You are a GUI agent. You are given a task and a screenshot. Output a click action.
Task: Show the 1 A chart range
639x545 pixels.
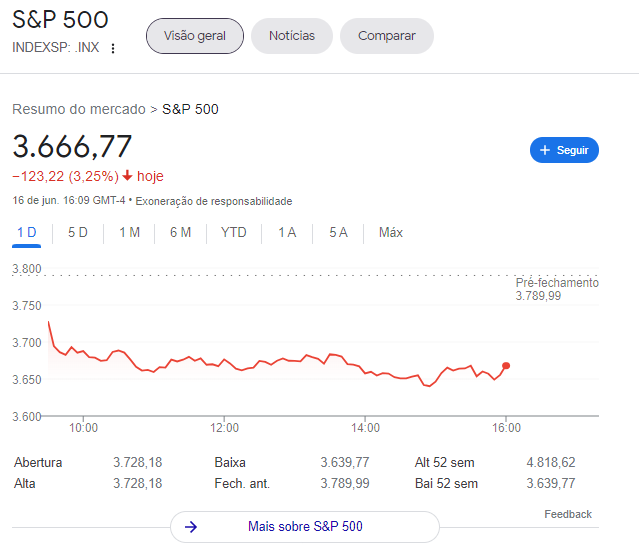click(287, 233)
